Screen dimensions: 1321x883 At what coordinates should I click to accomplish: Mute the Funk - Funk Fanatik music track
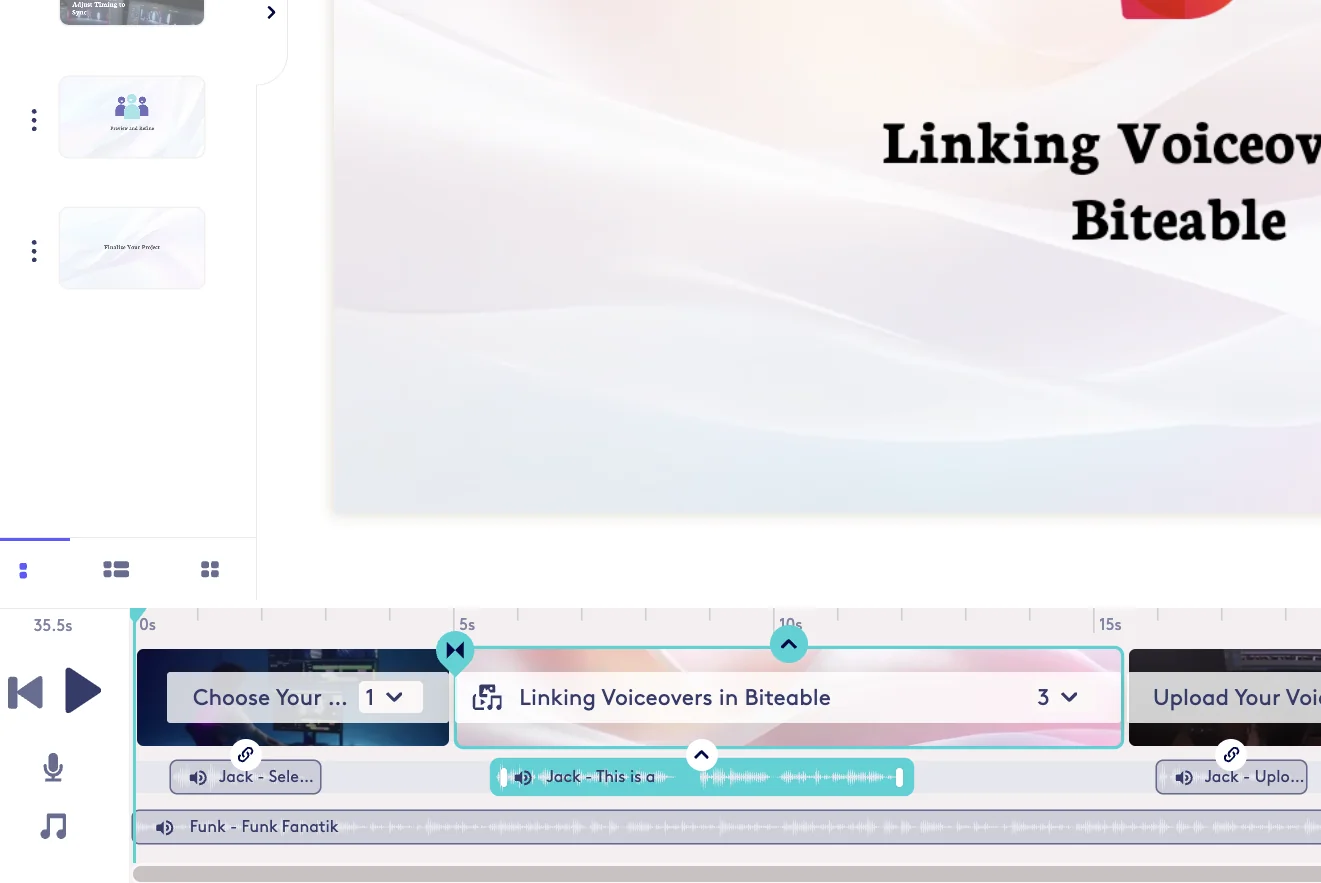165,827
